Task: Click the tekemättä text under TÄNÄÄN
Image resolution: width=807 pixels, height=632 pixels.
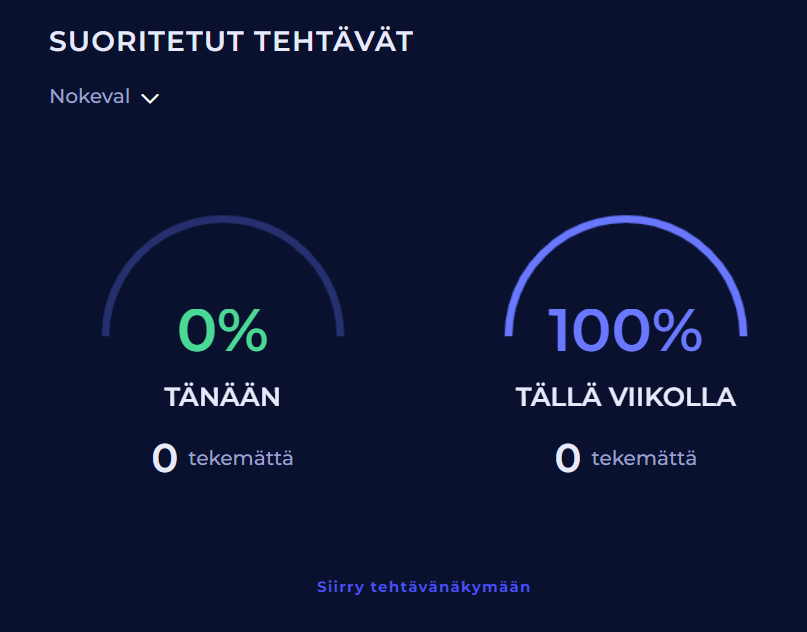Action: point(241,459)
